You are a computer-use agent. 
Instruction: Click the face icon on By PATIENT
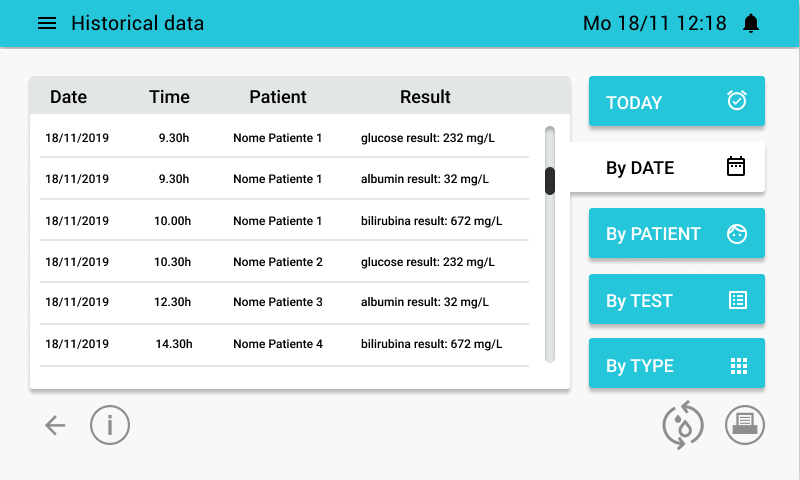coord(737,234)
